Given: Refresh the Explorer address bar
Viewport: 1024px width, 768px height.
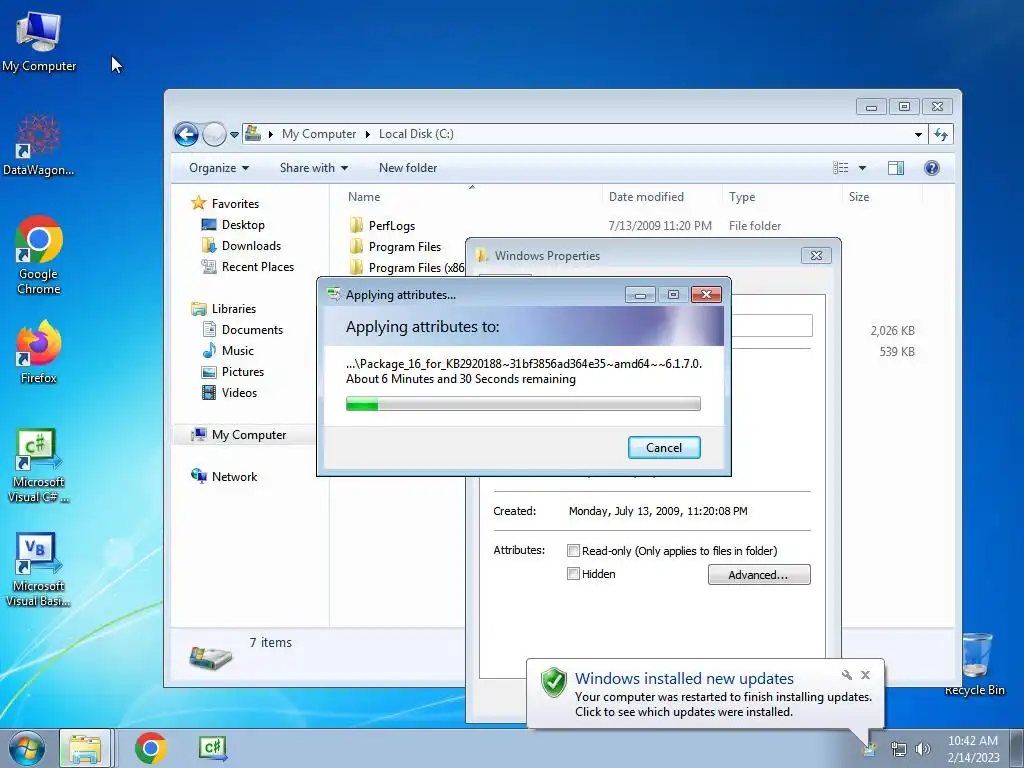Looking at the screenshot, I should 940,135.
